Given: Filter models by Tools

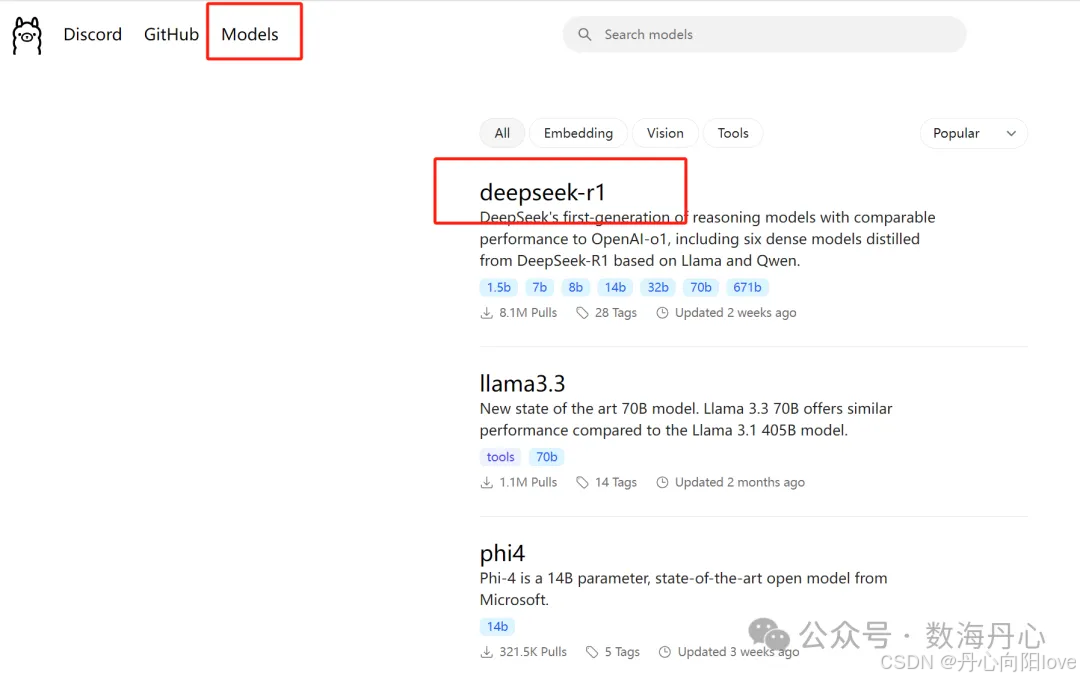Looking at the screenshot, I should (x=733, y=133).
